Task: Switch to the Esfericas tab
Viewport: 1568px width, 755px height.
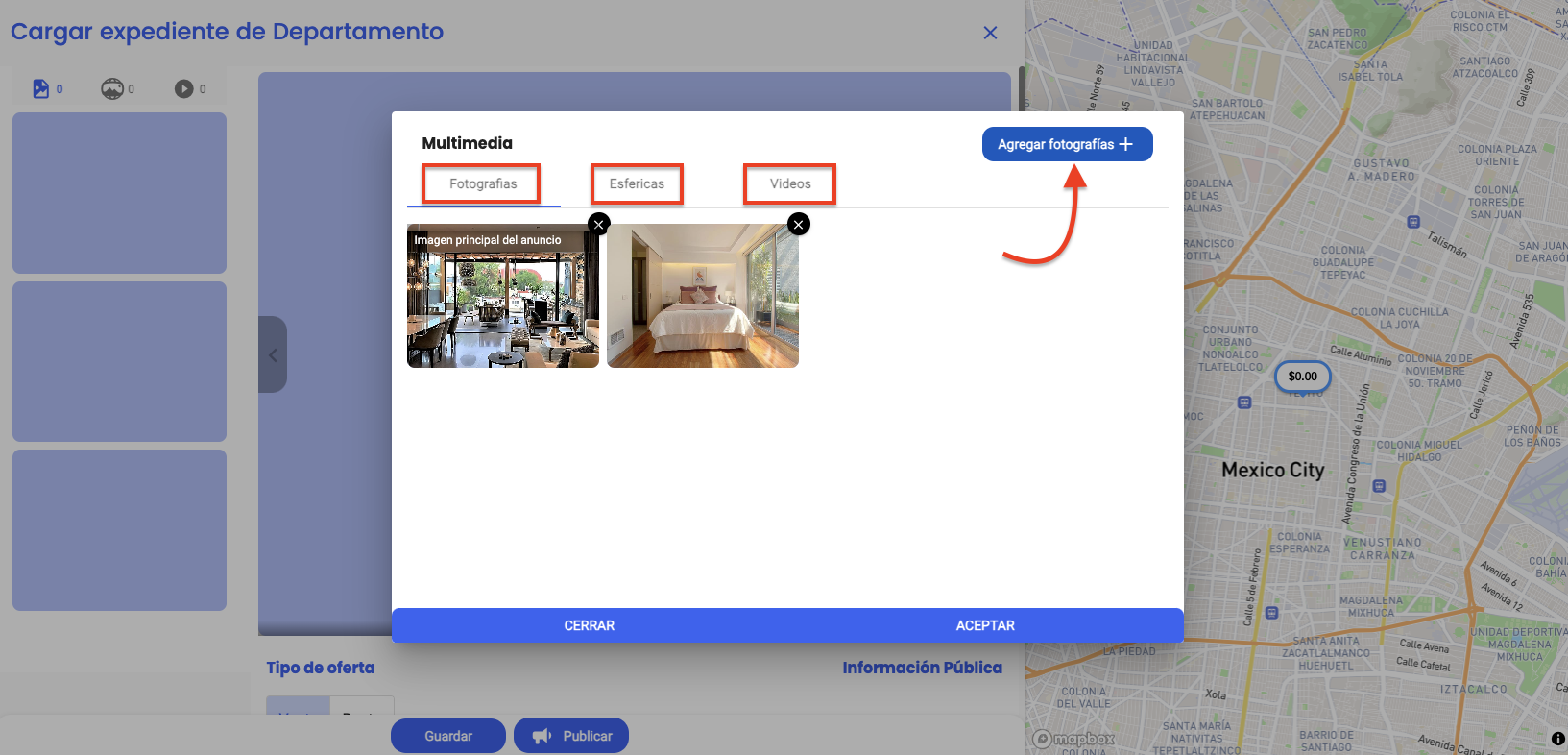Action: tap(637, 183)
